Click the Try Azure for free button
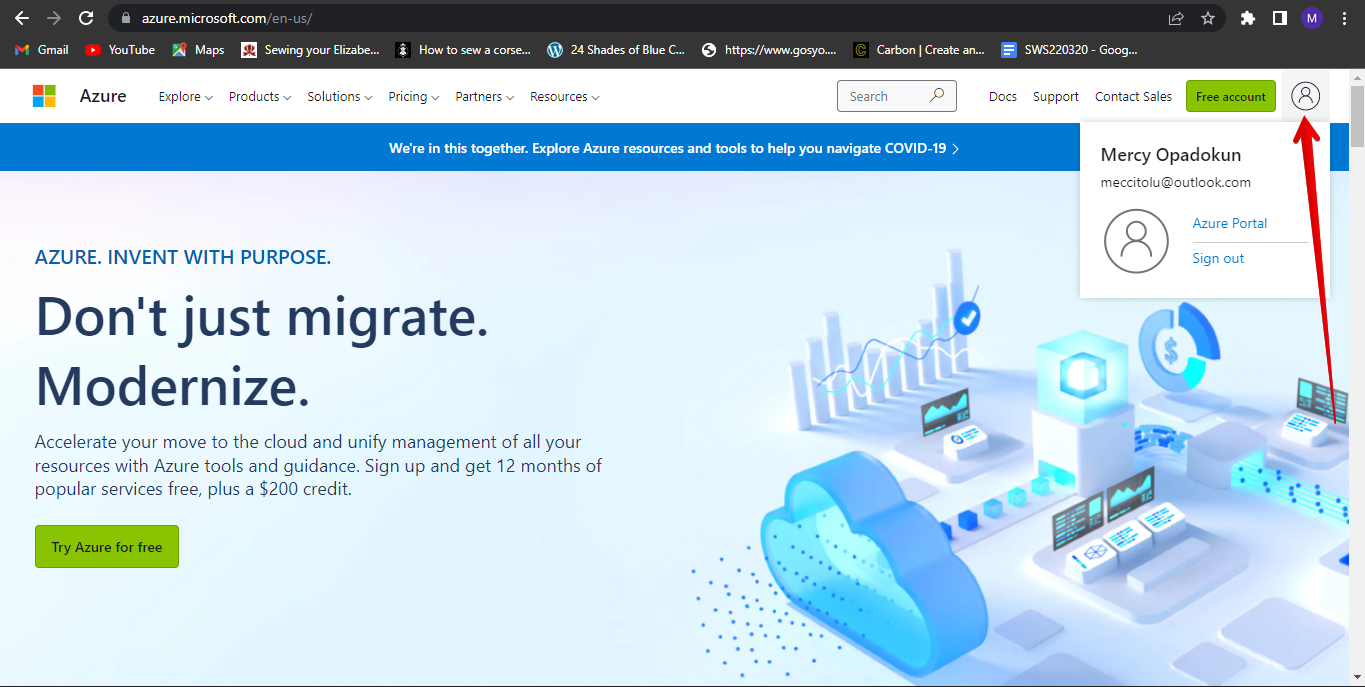1365x687 pixels. pos(107,547)
